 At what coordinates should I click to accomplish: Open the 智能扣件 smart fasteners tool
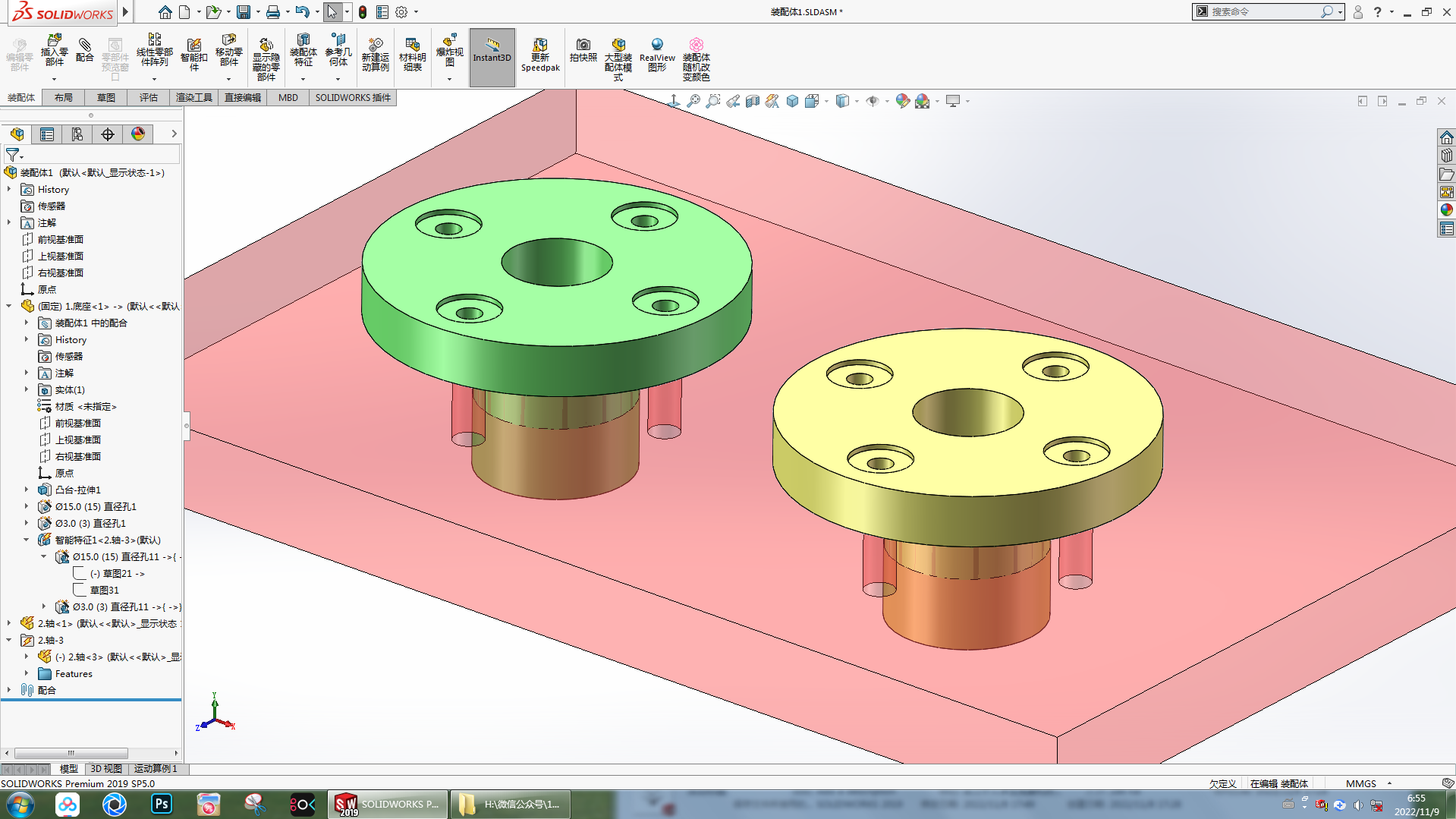click(194, 55)
